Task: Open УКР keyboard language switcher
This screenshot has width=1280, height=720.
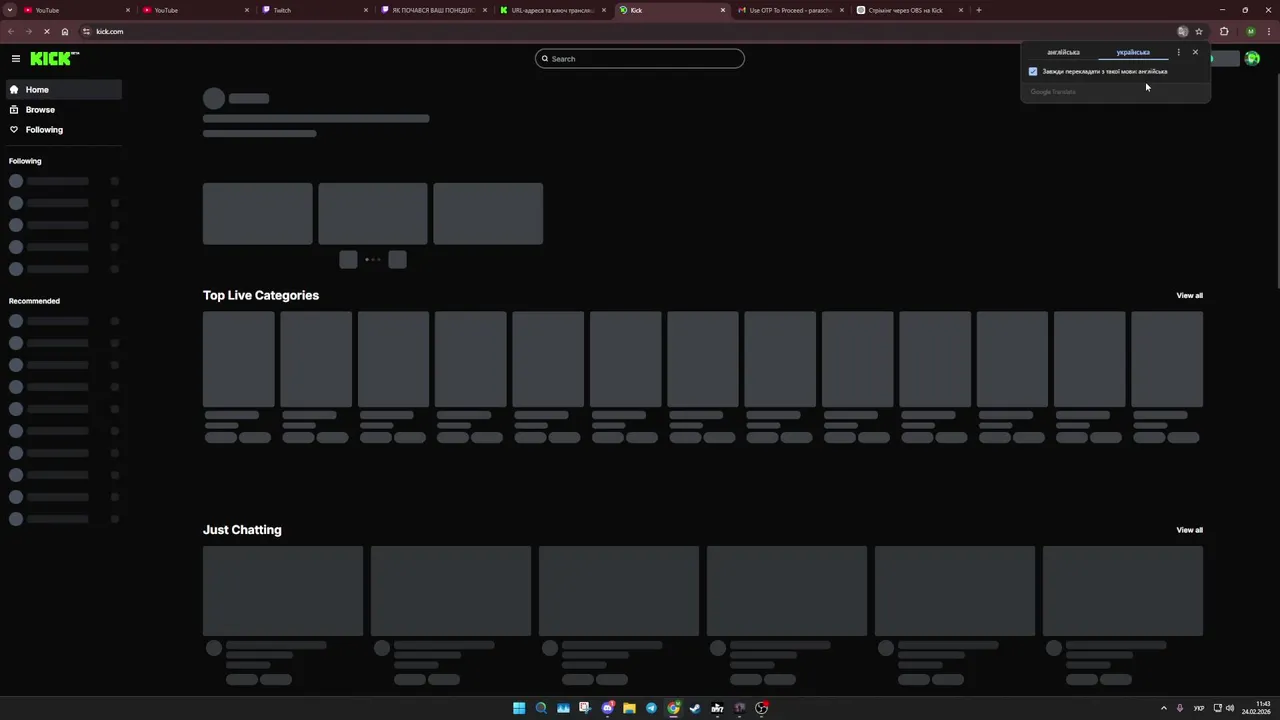Action: click(x=1199, y=708)
